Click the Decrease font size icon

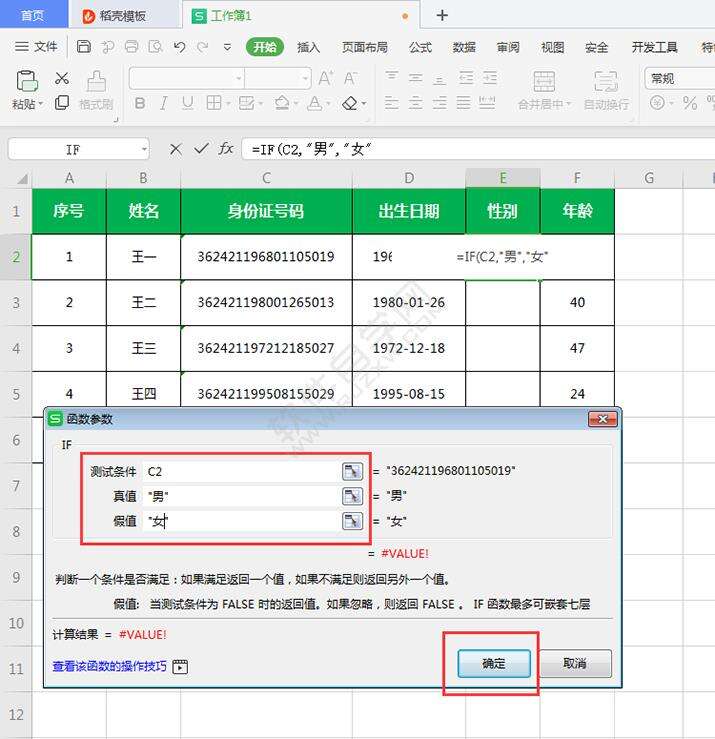350,78
